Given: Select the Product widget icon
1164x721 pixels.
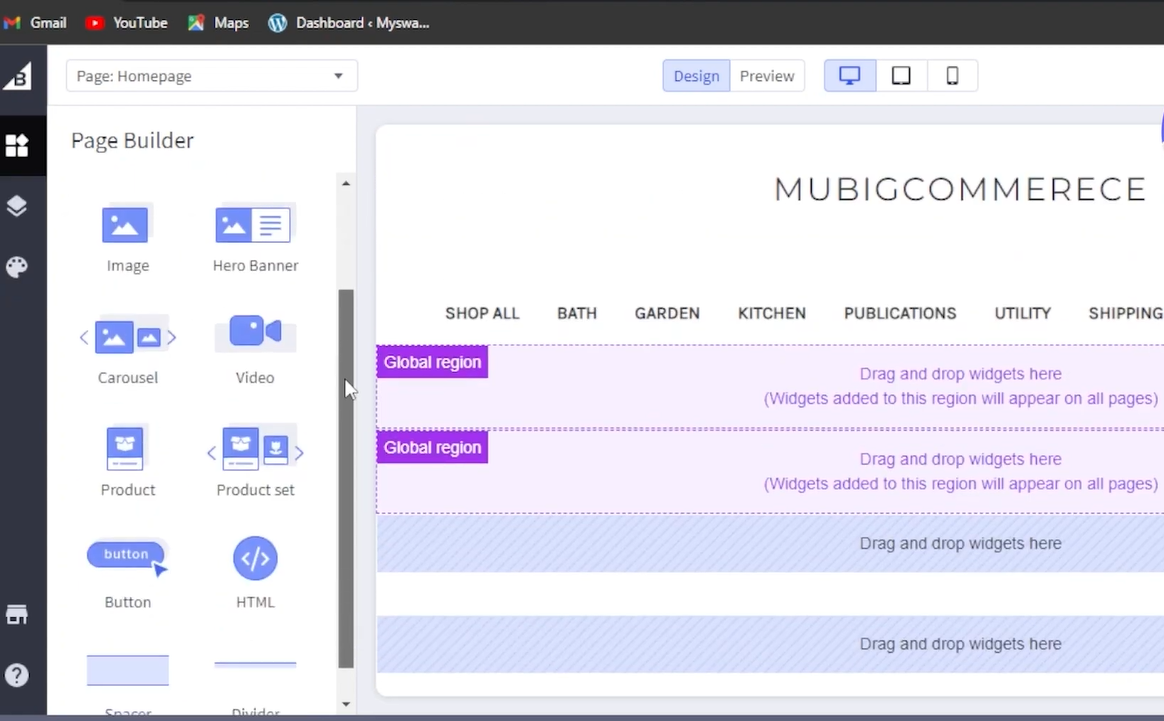Looking at the screenshot, I should point(126,449).
